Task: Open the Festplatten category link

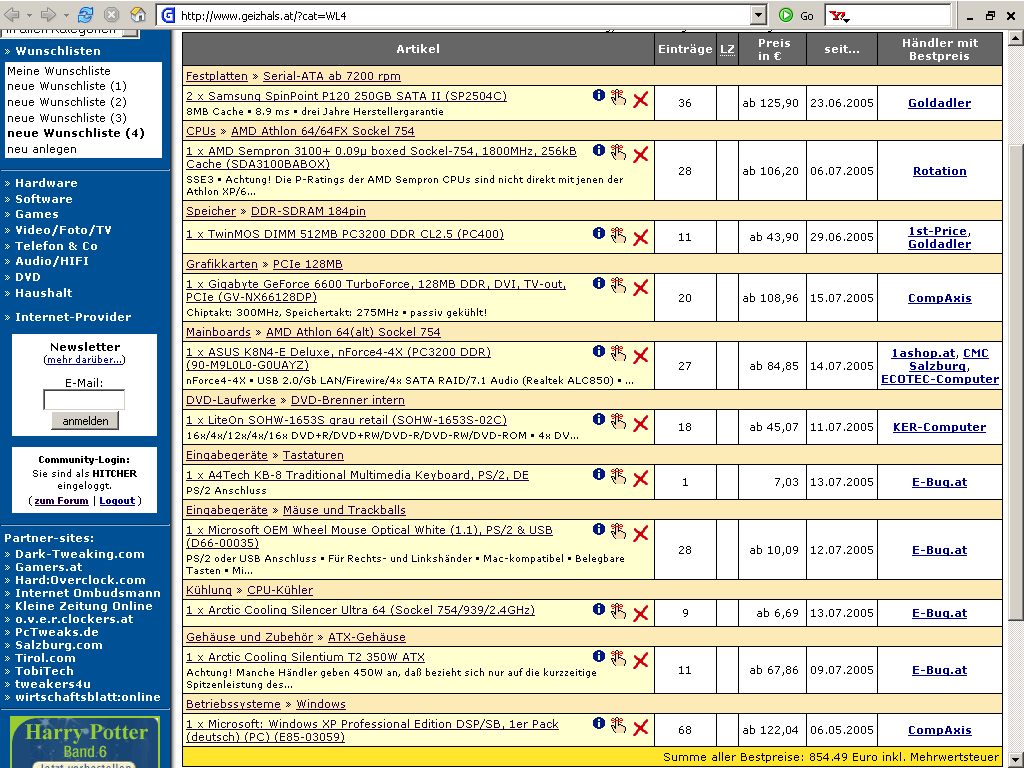Action: (x=217, y=76)
